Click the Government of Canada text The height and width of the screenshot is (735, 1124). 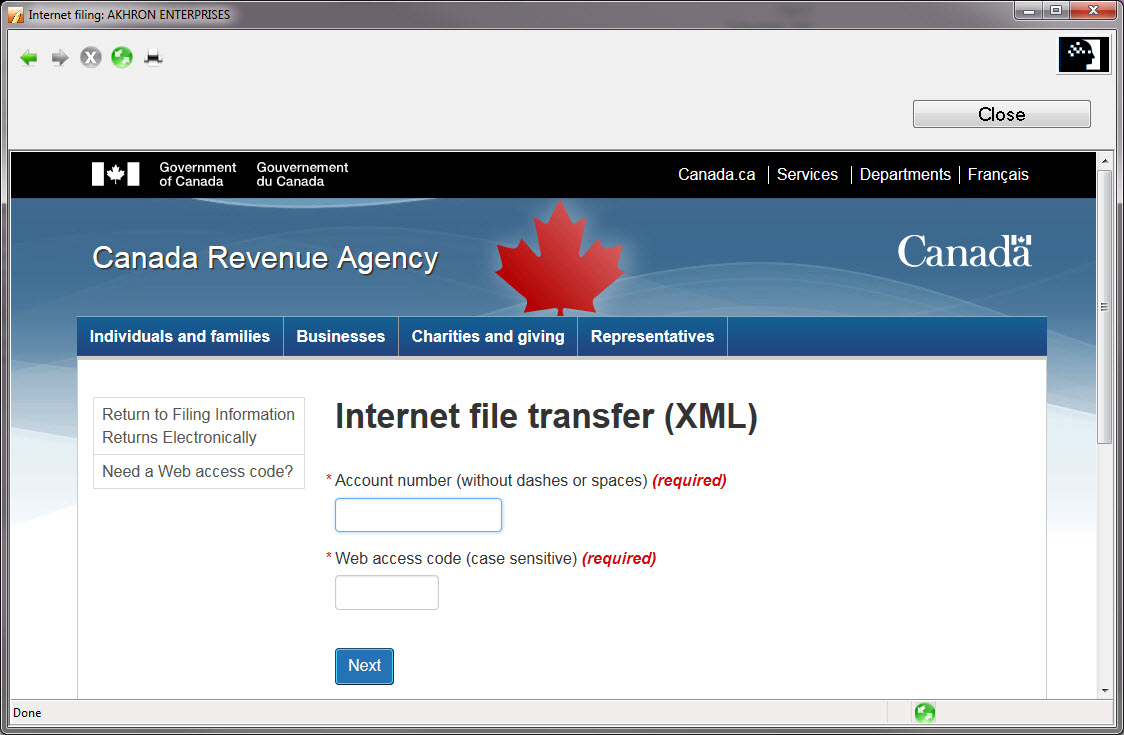(197, 174)
